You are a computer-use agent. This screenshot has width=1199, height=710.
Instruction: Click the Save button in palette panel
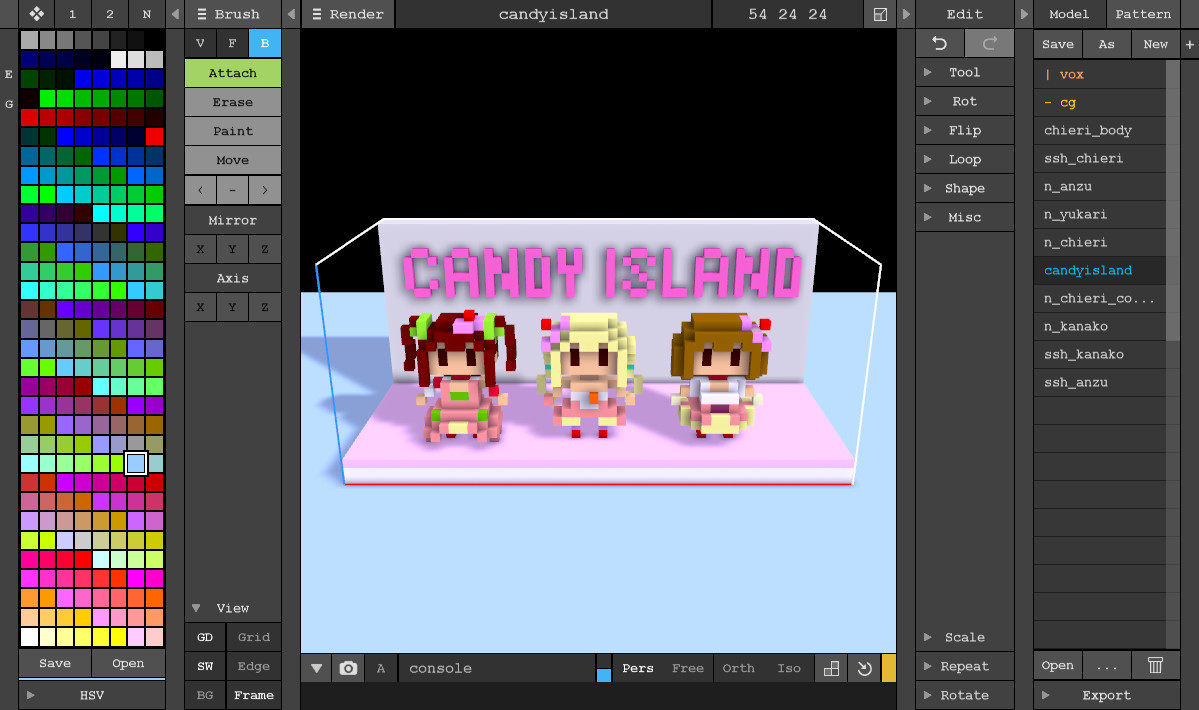pyautogui.click(x=55, y=663)
